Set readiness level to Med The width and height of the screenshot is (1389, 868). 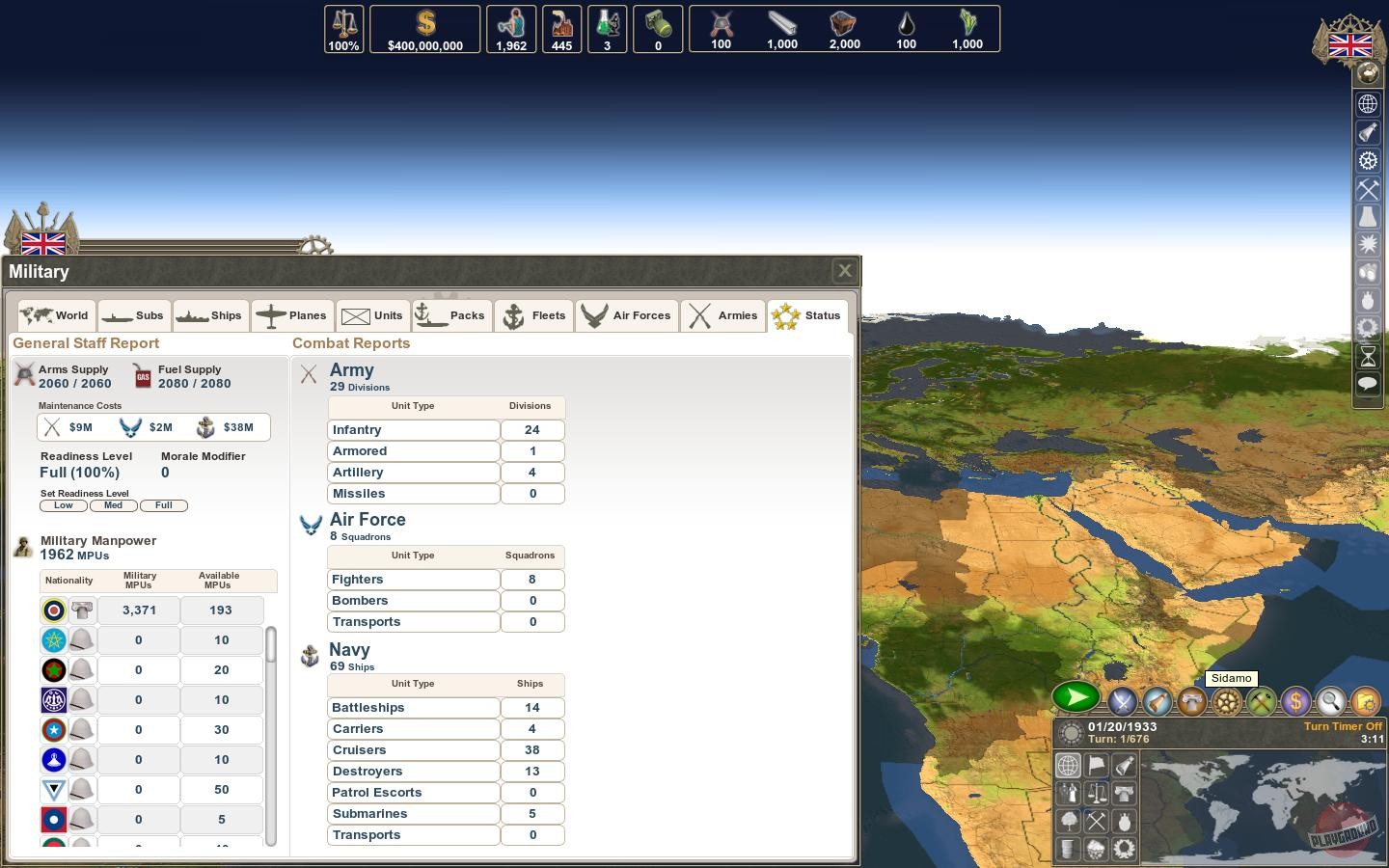[x=113, y=505]
